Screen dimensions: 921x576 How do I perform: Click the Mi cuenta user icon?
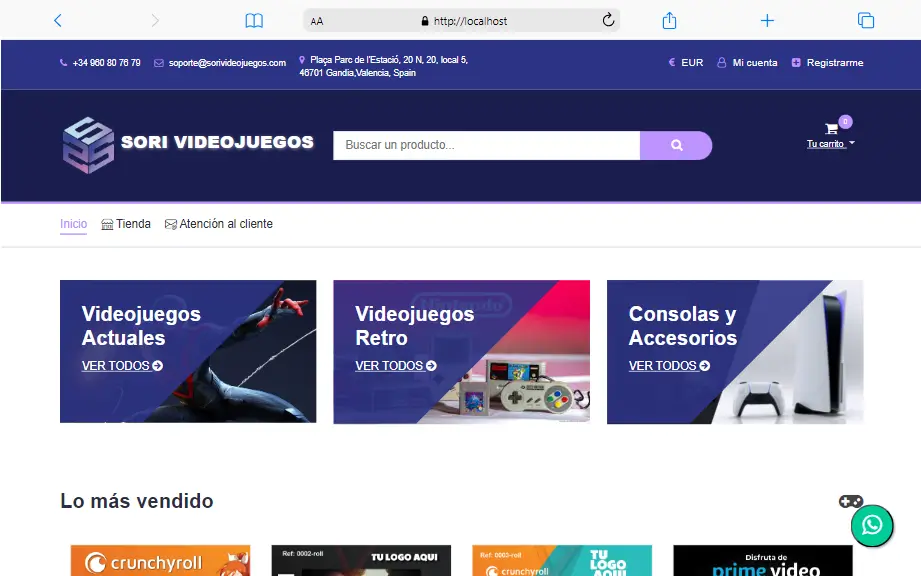723,62
